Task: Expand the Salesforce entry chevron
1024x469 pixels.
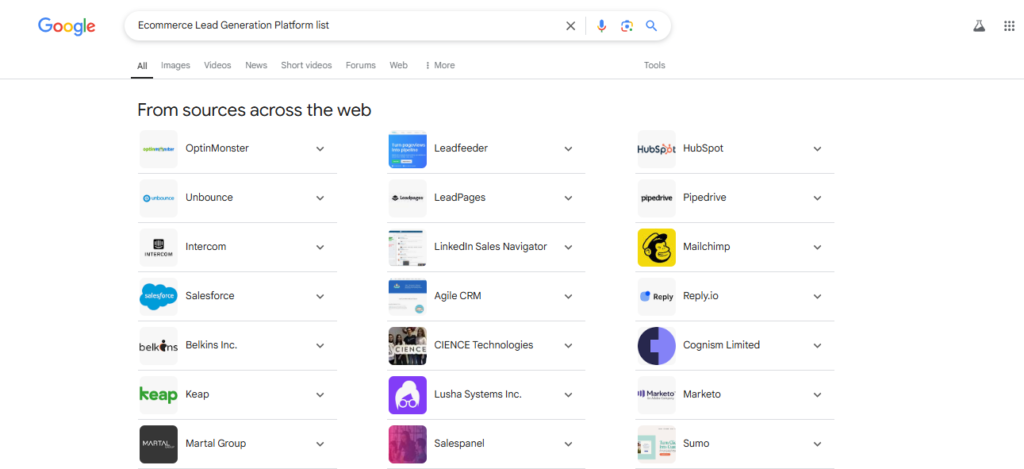Action: (x=320, y=296)
